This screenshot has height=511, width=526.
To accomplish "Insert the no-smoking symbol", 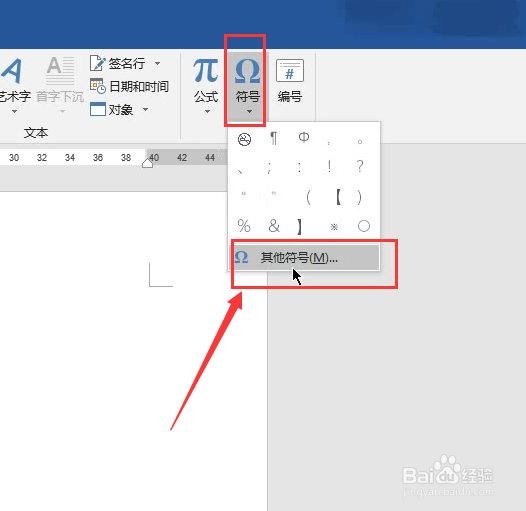I will (x=244, y=139).
